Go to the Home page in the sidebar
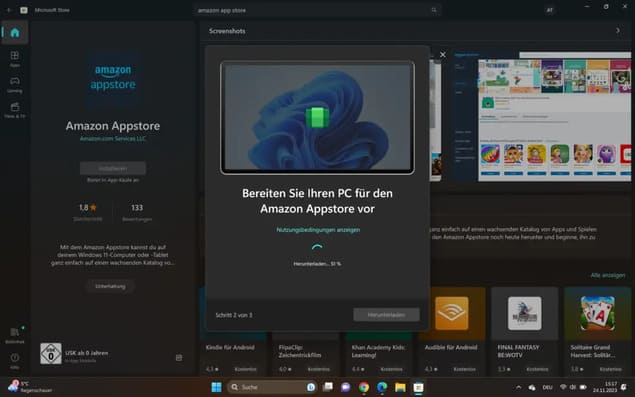This screenshot has height=397, width=635. tap(15, 32)
